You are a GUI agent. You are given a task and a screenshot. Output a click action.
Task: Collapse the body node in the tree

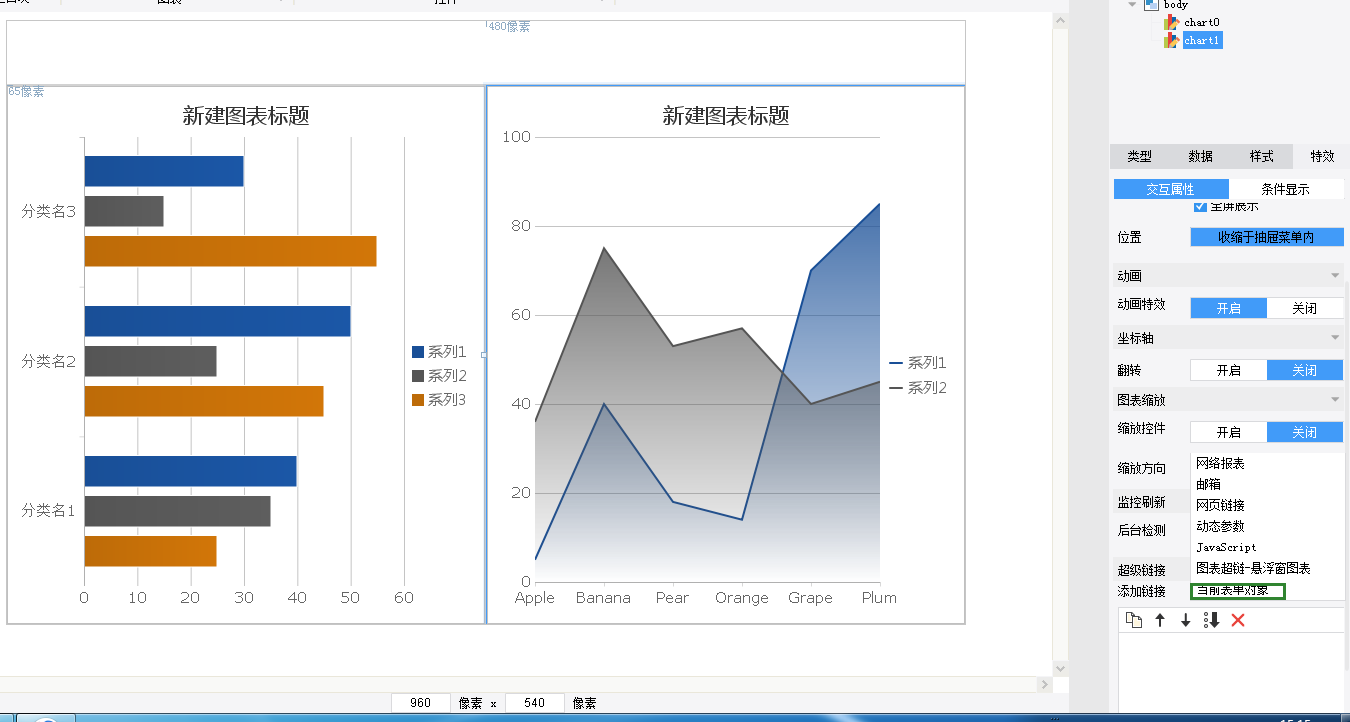(x=1133, y=5)
